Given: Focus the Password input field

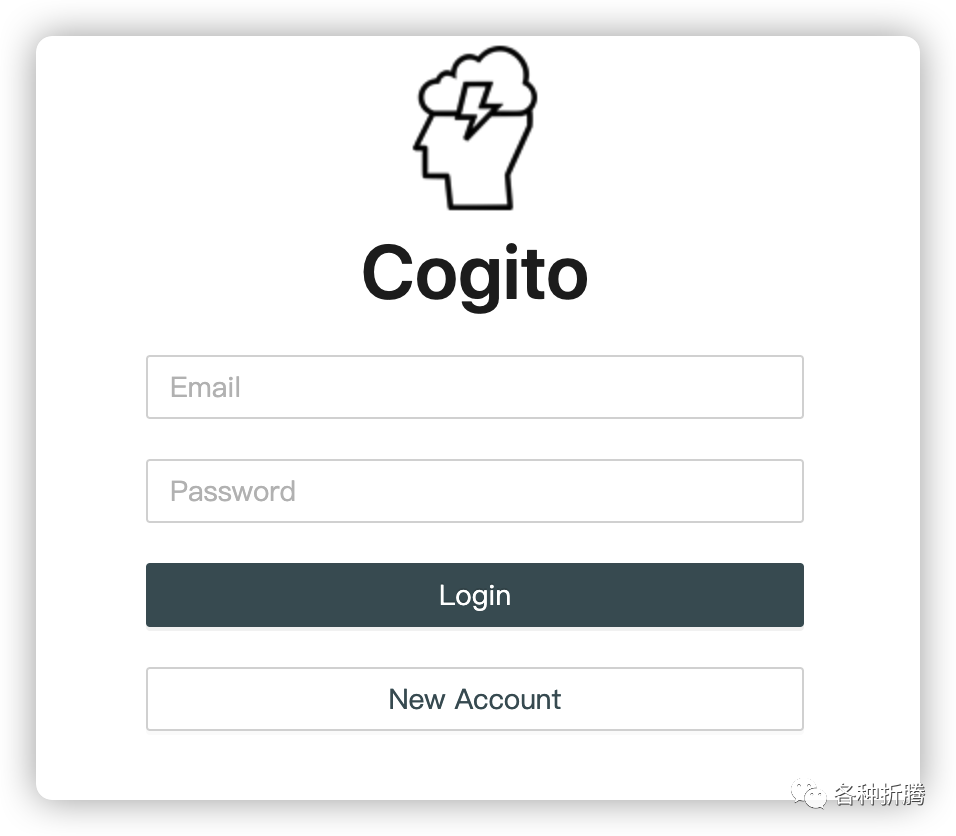Looking at the screenshot, I should [475, 491].
